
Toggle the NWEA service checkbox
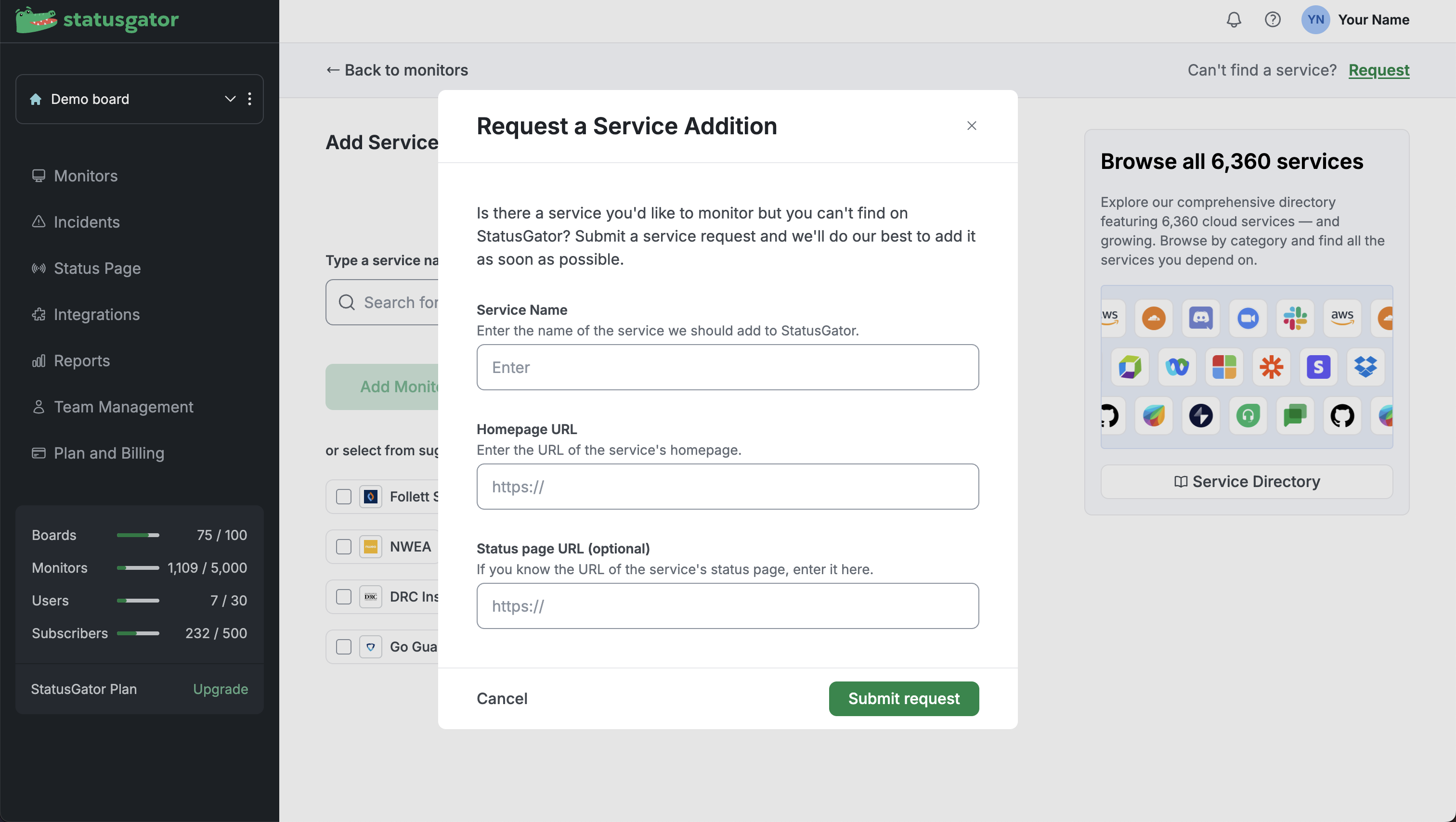pyautogui.click(x=344, y=547)
